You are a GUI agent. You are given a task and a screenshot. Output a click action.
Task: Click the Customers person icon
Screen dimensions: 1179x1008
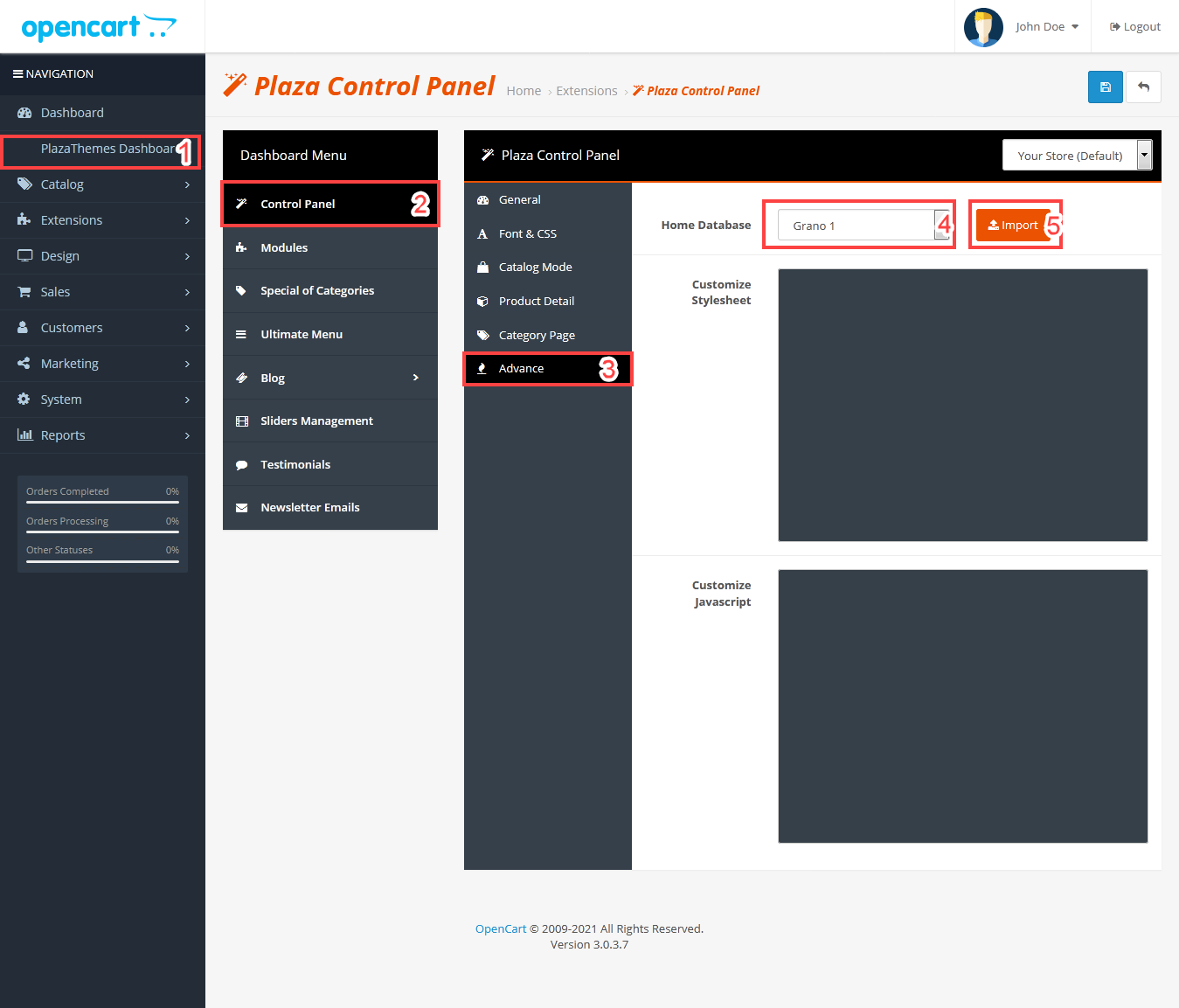[x=24, y=328]
